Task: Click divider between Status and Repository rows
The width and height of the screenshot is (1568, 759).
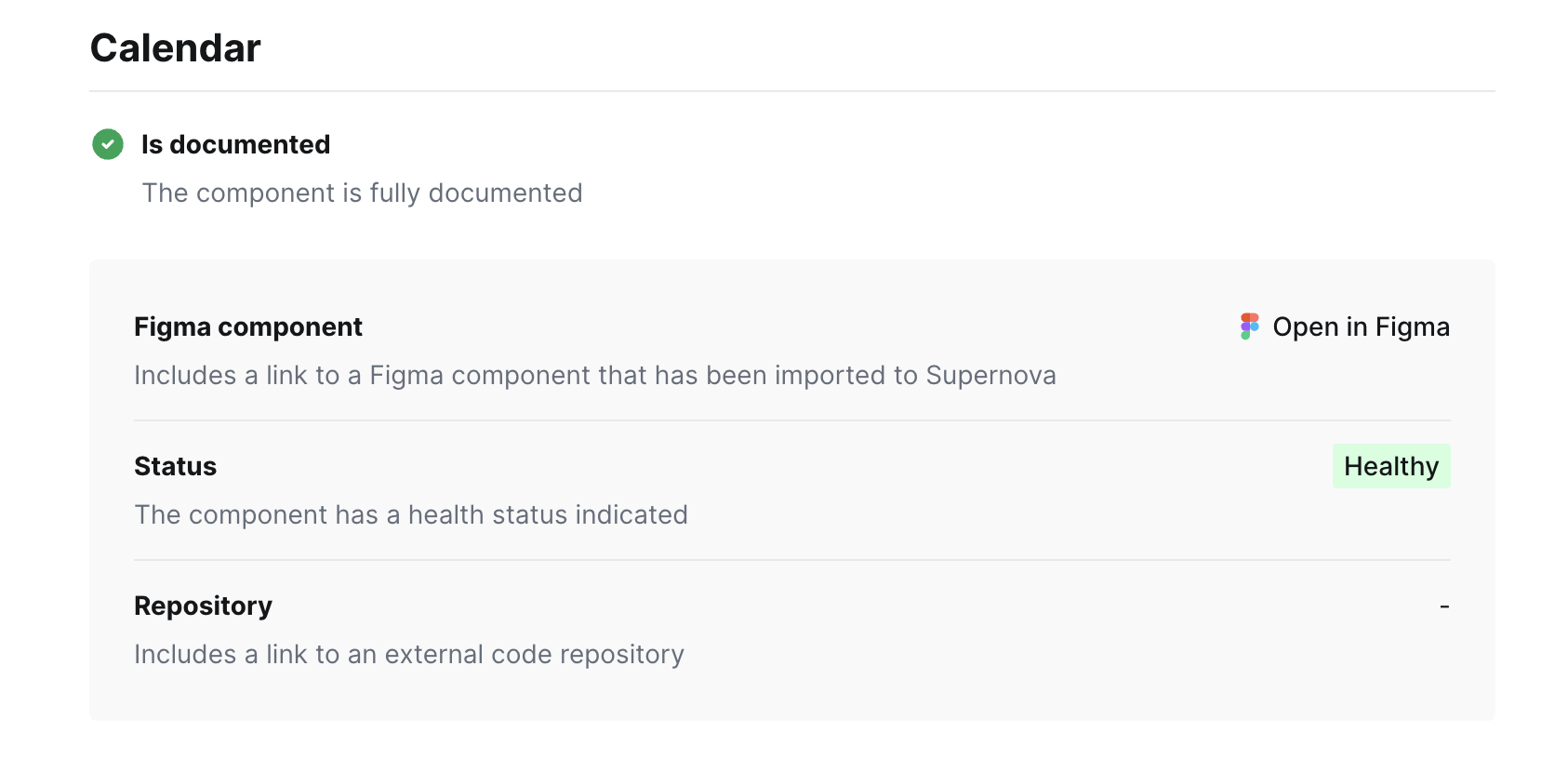Action: pos(791,560)
